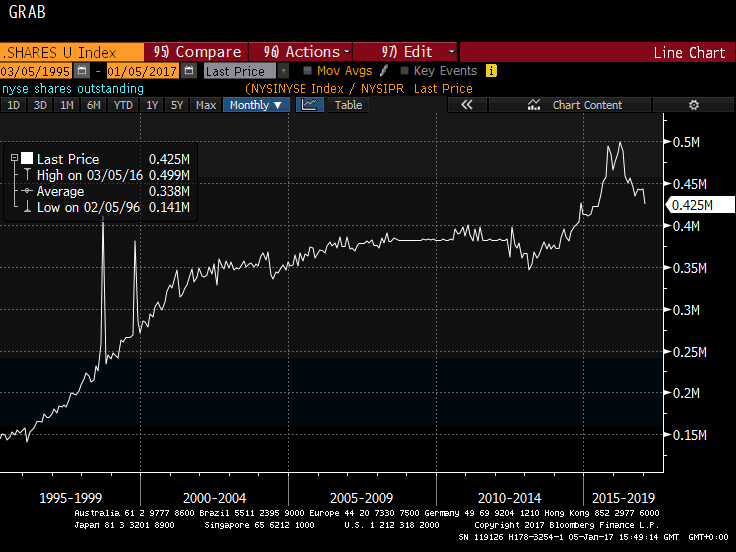The height and width of the screenshot is (552, 736).
Task: Open the start date calendar picker icon
Action: tap(82, 71)
